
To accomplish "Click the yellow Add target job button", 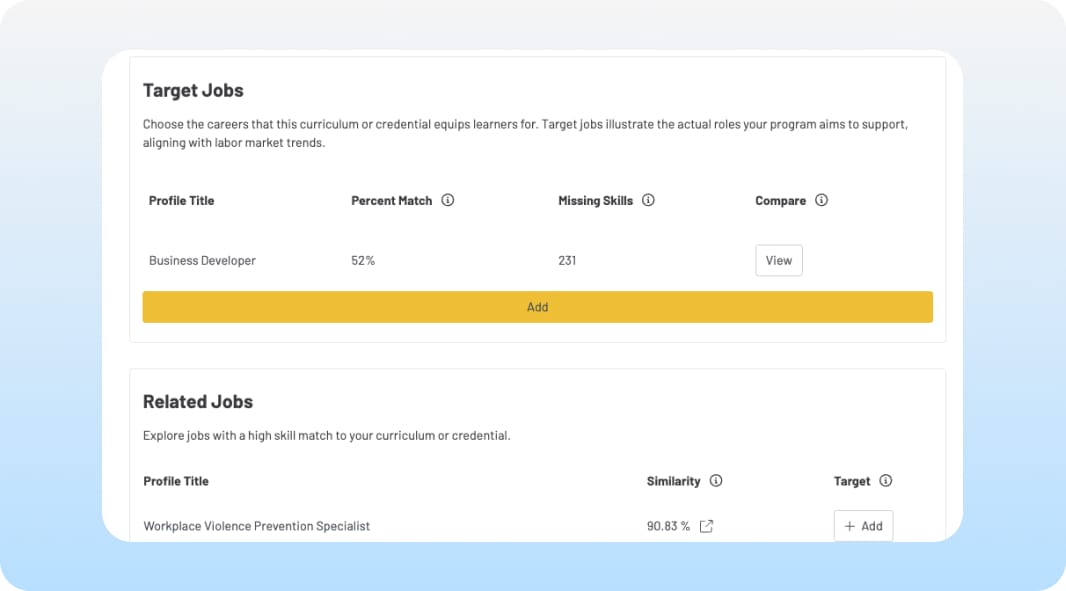I will point(537,307).
